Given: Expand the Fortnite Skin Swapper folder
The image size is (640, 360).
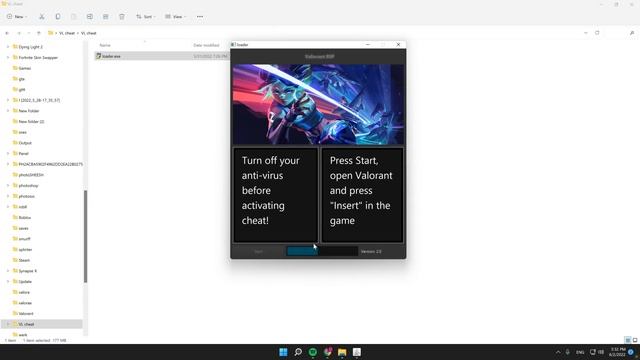Looking at the screenshot, I should tap(8, 58).
